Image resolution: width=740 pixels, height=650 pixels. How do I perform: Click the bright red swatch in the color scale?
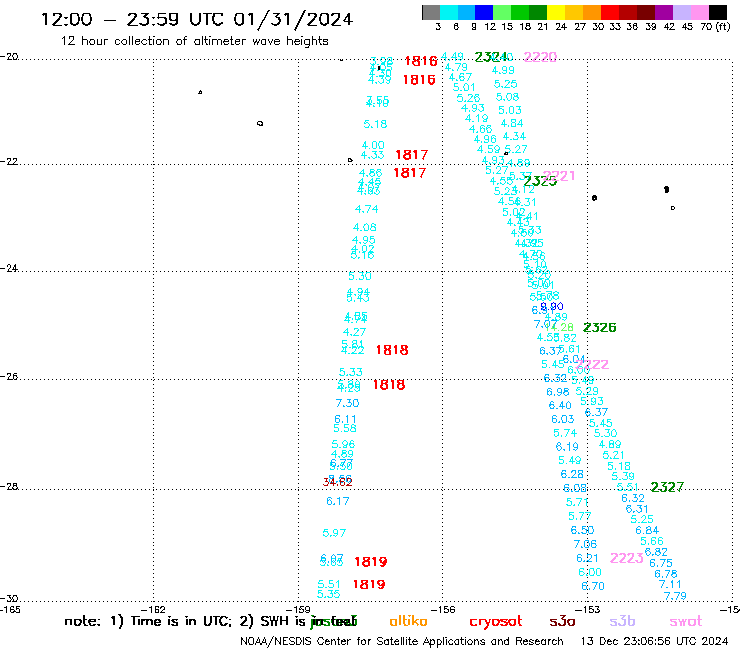click(x=610, y=12)
